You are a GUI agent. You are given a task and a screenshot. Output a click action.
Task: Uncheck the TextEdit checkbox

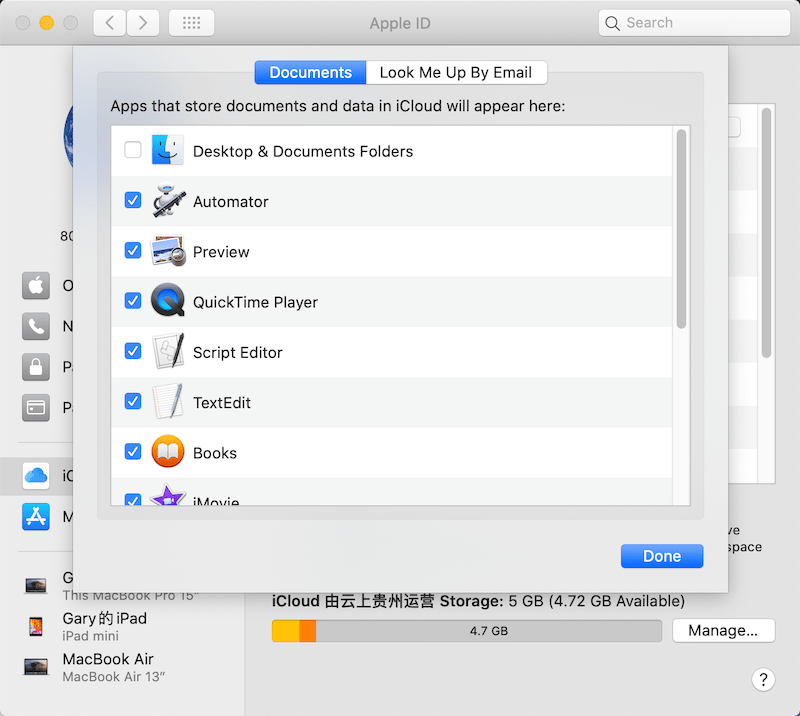click(x=133, y=401)
